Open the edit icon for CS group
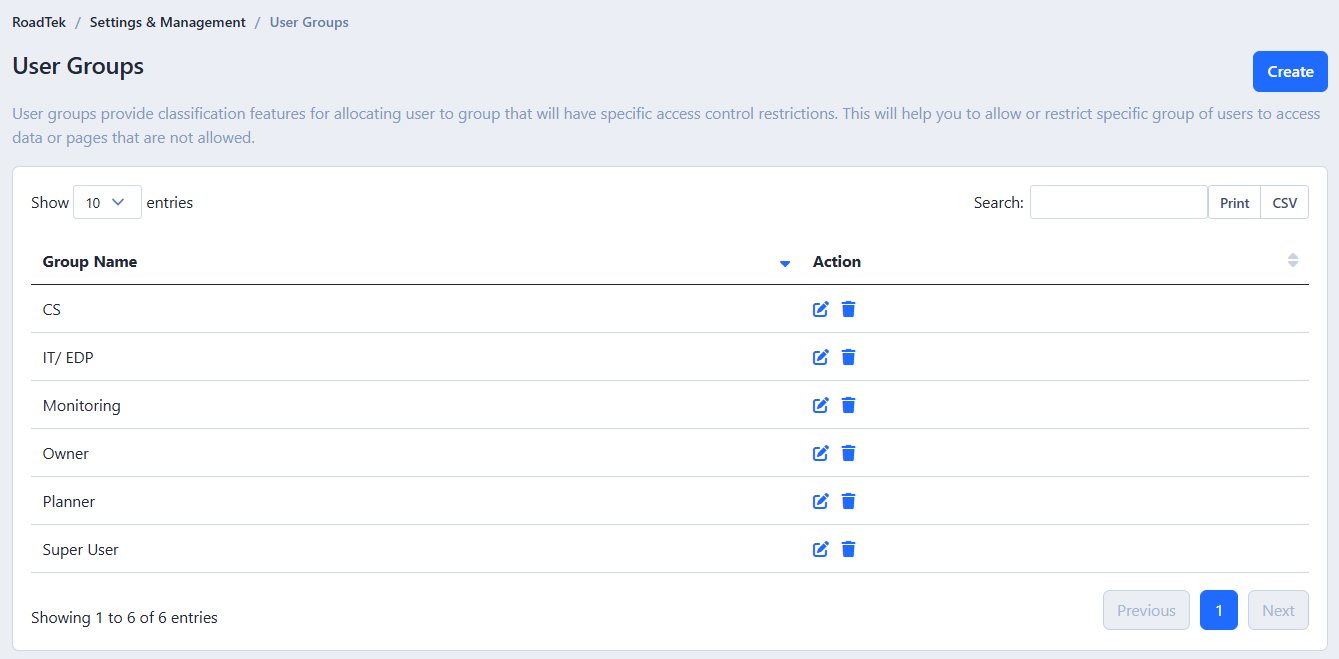Screen dimensions: 1339x659 820,309
